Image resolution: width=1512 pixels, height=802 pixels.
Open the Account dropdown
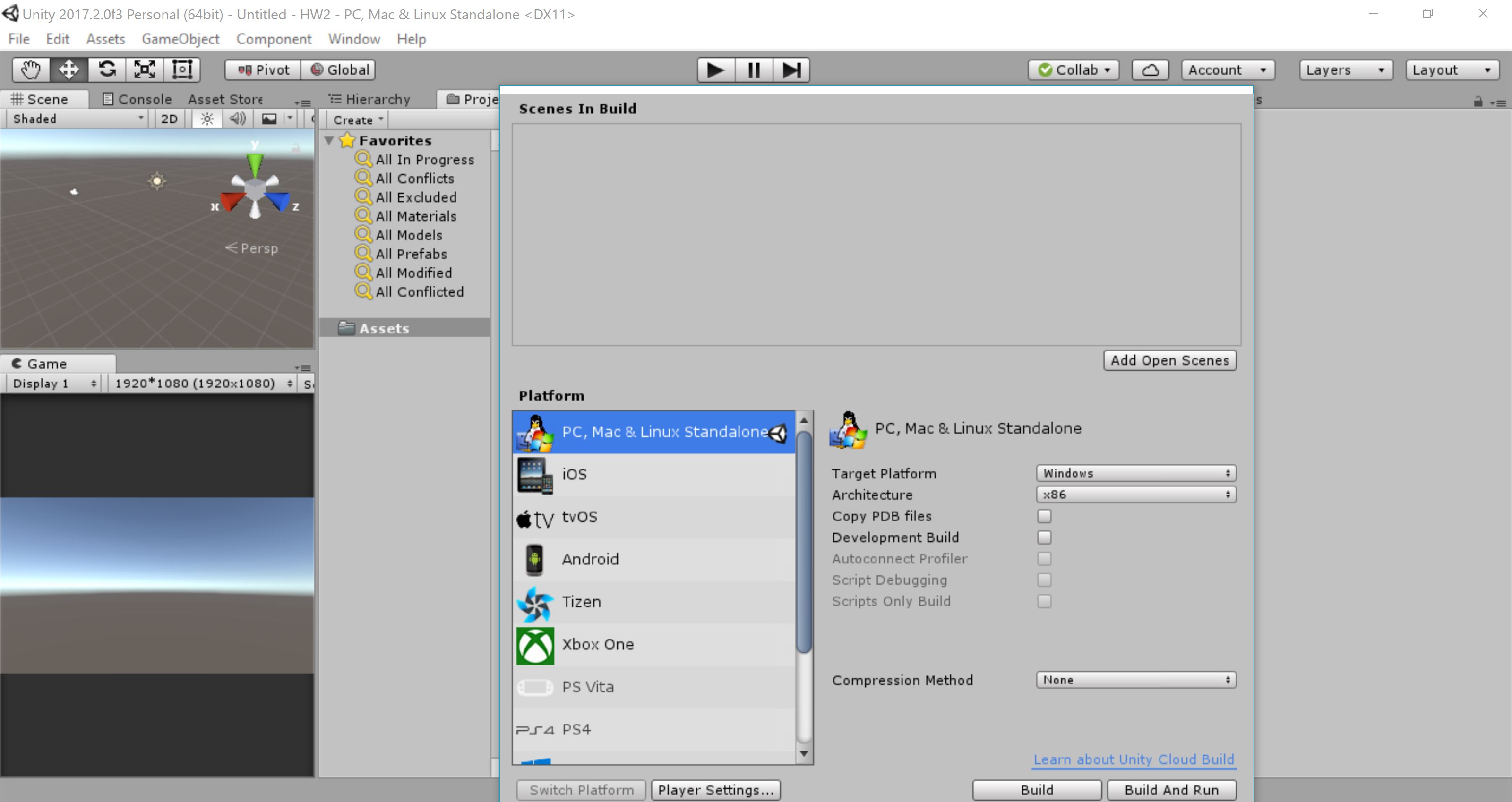tap(1228, 70)
